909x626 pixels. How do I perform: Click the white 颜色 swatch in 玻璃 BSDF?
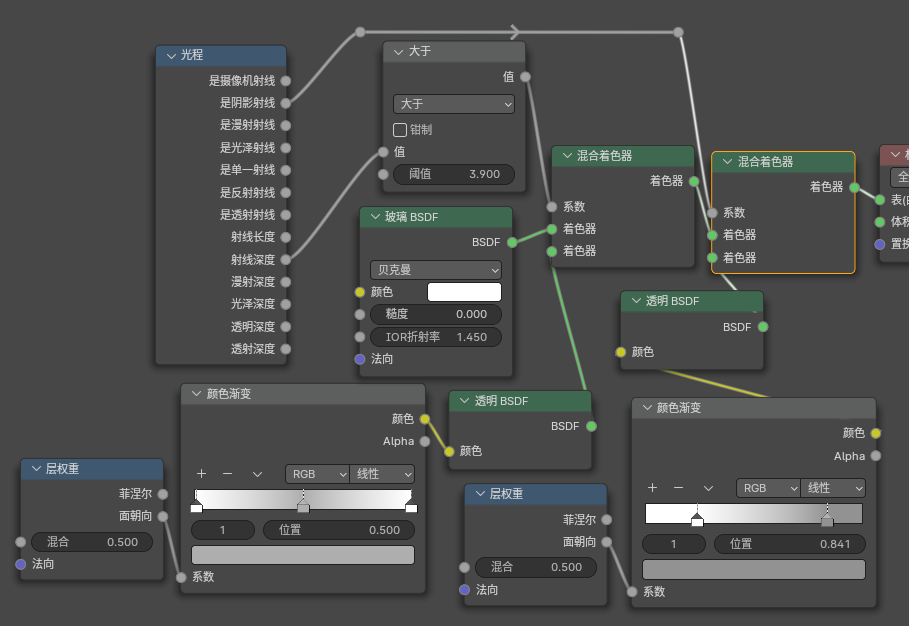click(464, 292)
